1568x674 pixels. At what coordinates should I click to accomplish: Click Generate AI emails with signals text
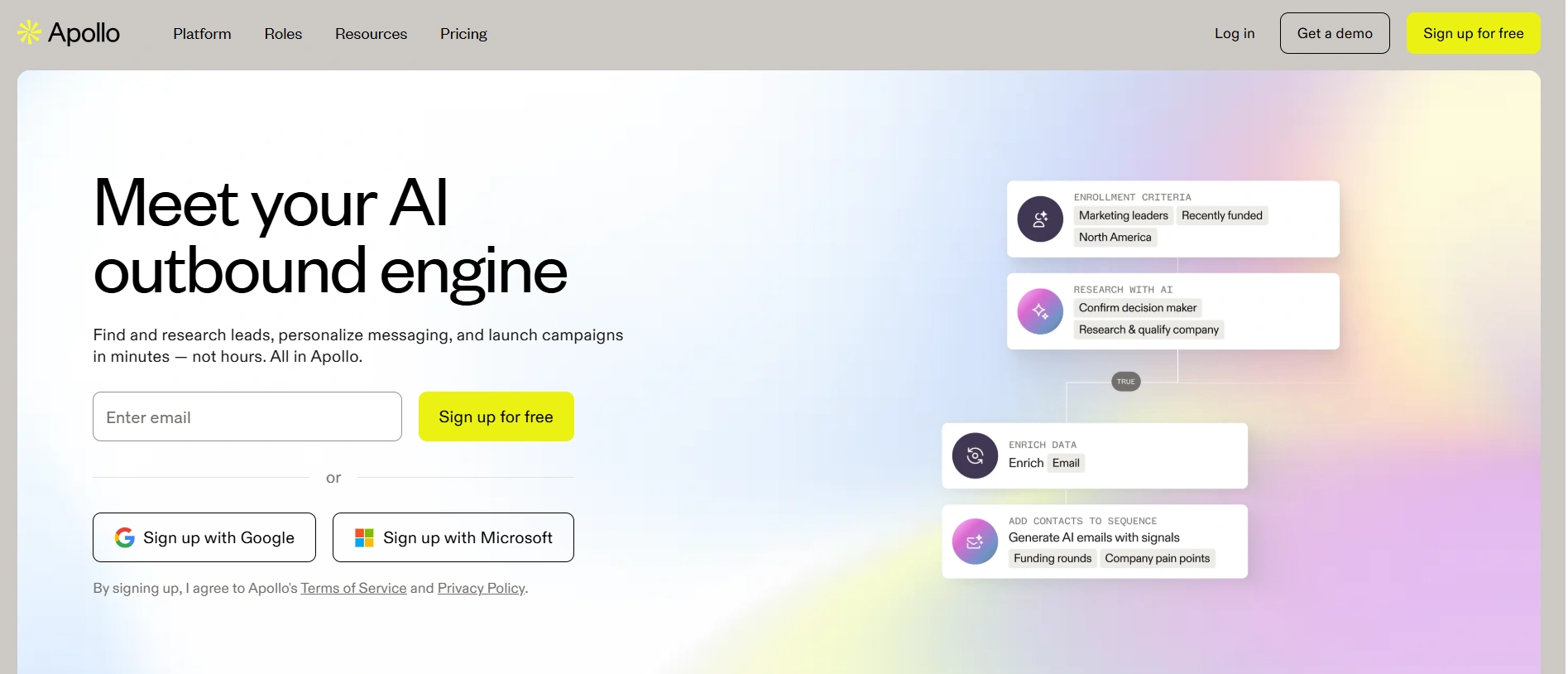point(1094,537)
